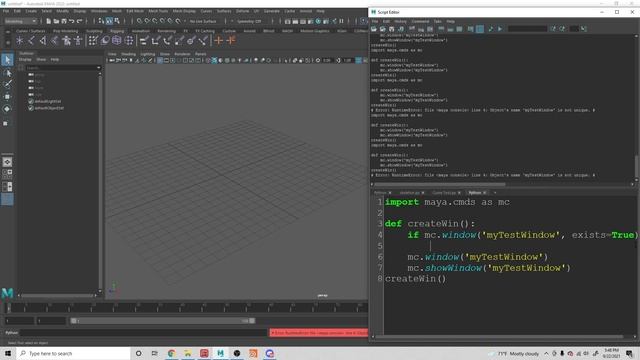Click the Outliner search field
Screen dimensions: 640x360
[x=61, y=68]
